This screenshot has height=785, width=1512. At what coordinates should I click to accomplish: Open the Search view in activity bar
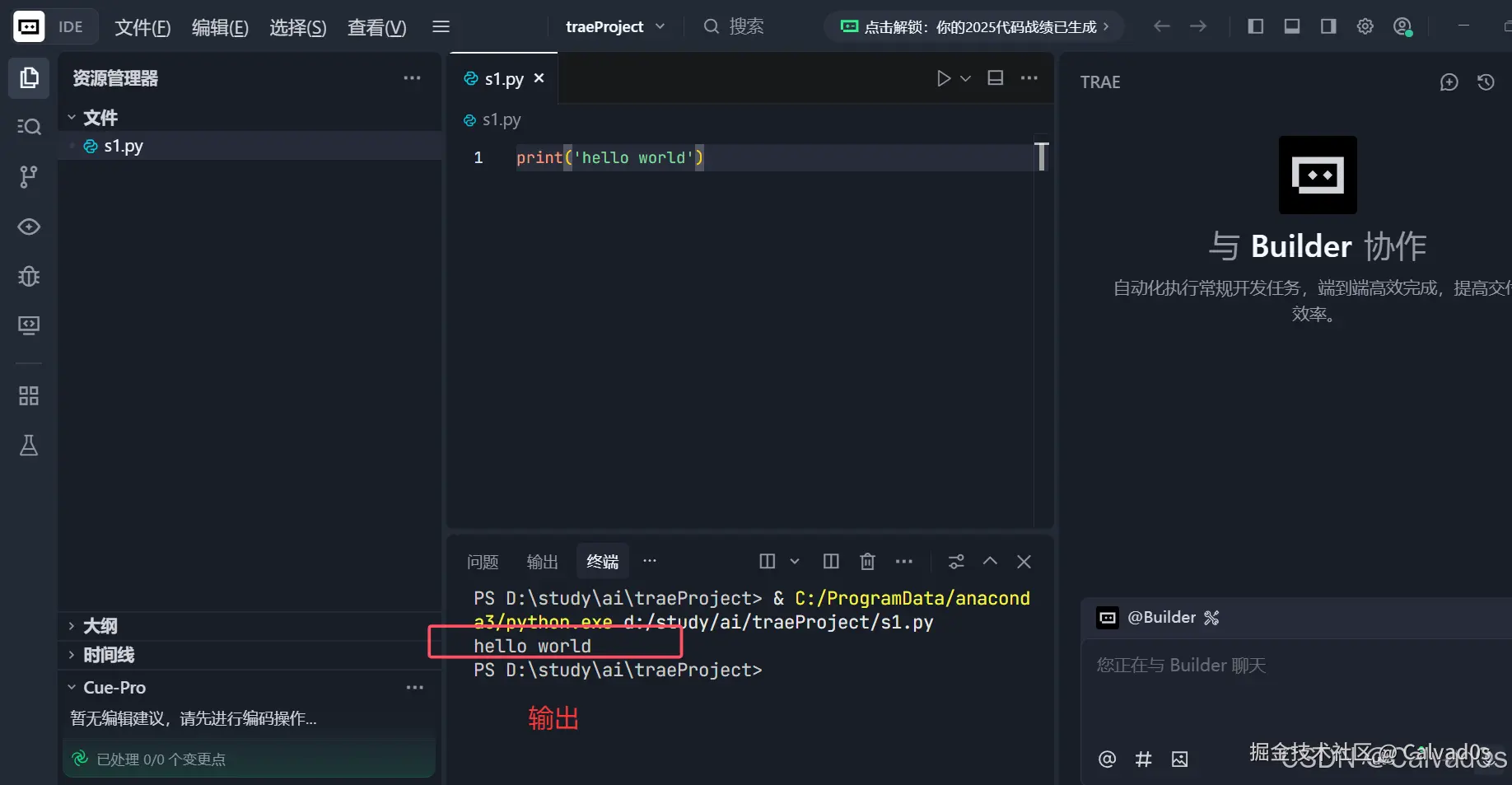(29, 126)
